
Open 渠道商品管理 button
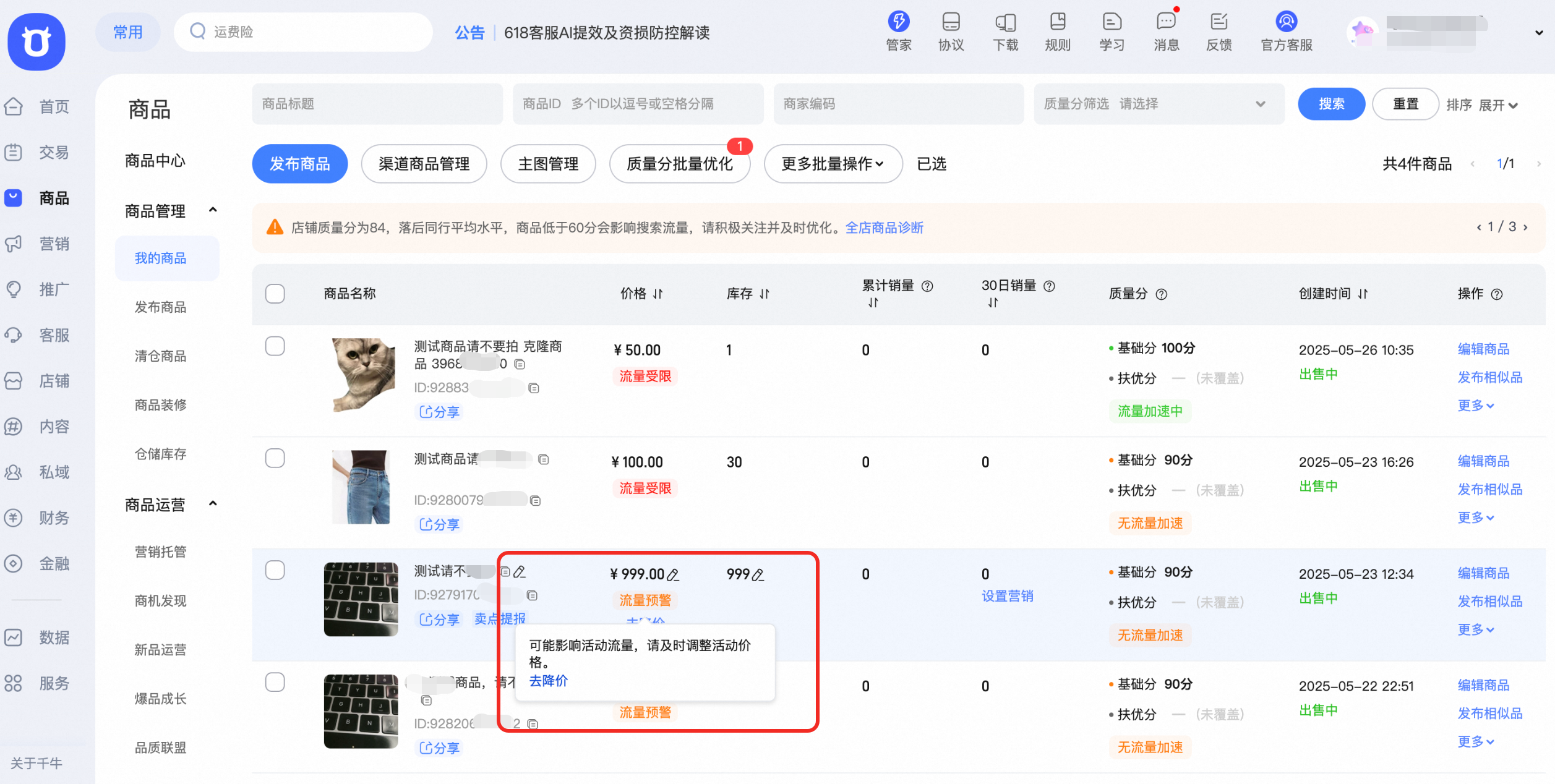tap(424, 164)
